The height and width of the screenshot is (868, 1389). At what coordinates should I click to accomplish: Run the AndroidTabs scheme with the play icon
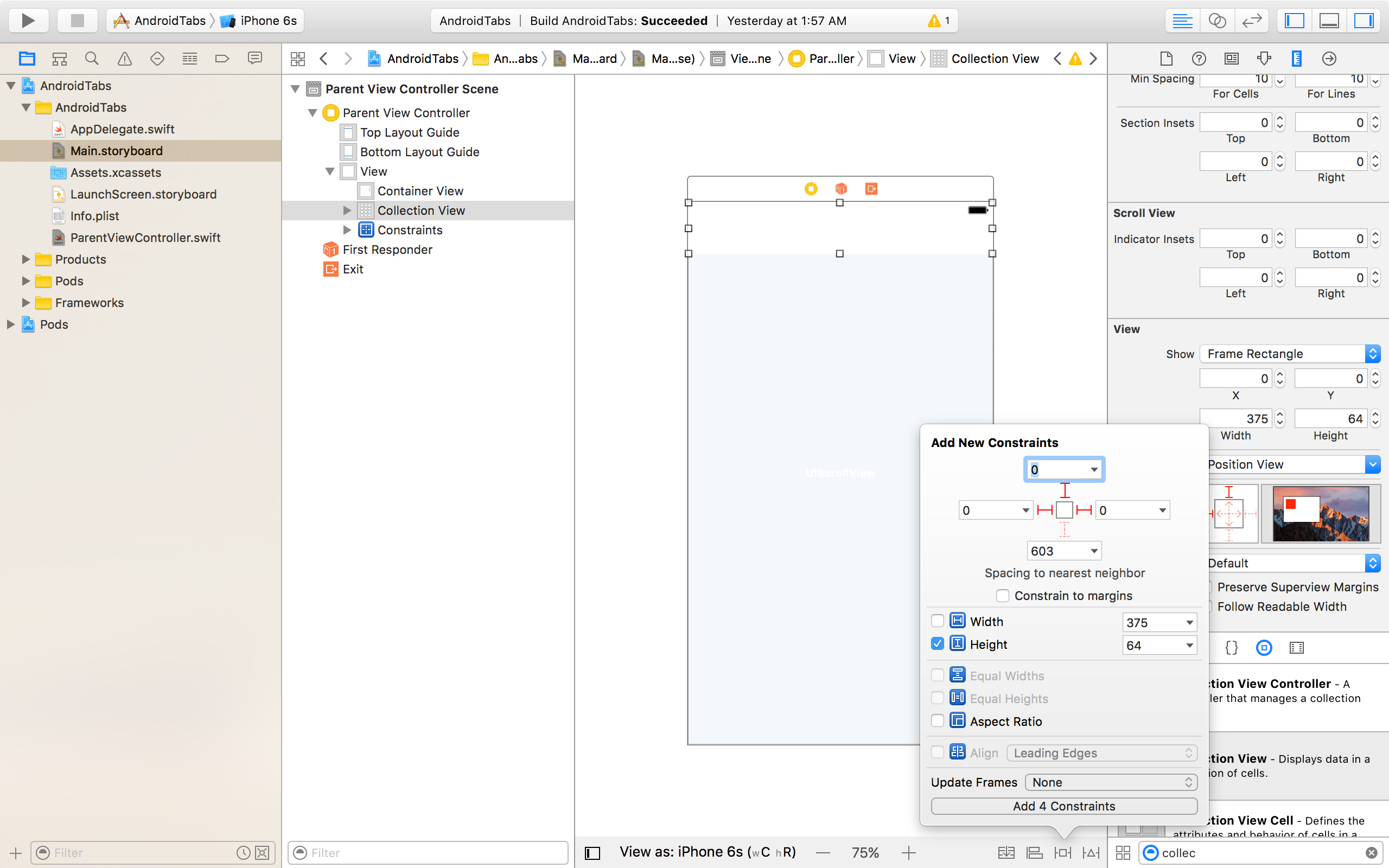point(28,21)
